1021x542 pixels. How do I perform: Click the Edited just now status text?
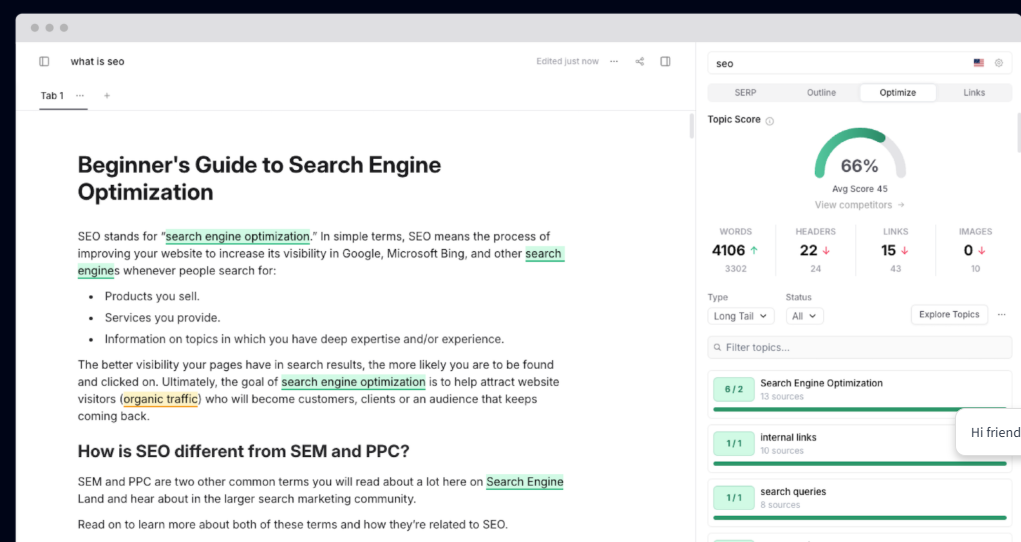pyautogui.click(x=567, y=61)
